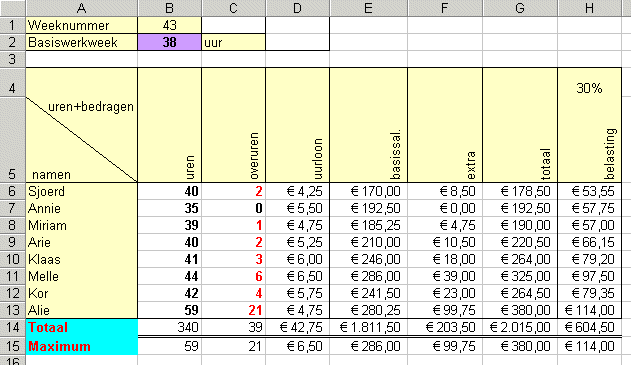Select row 14 header
Screen dimensions: 631x365
(12, 327)
